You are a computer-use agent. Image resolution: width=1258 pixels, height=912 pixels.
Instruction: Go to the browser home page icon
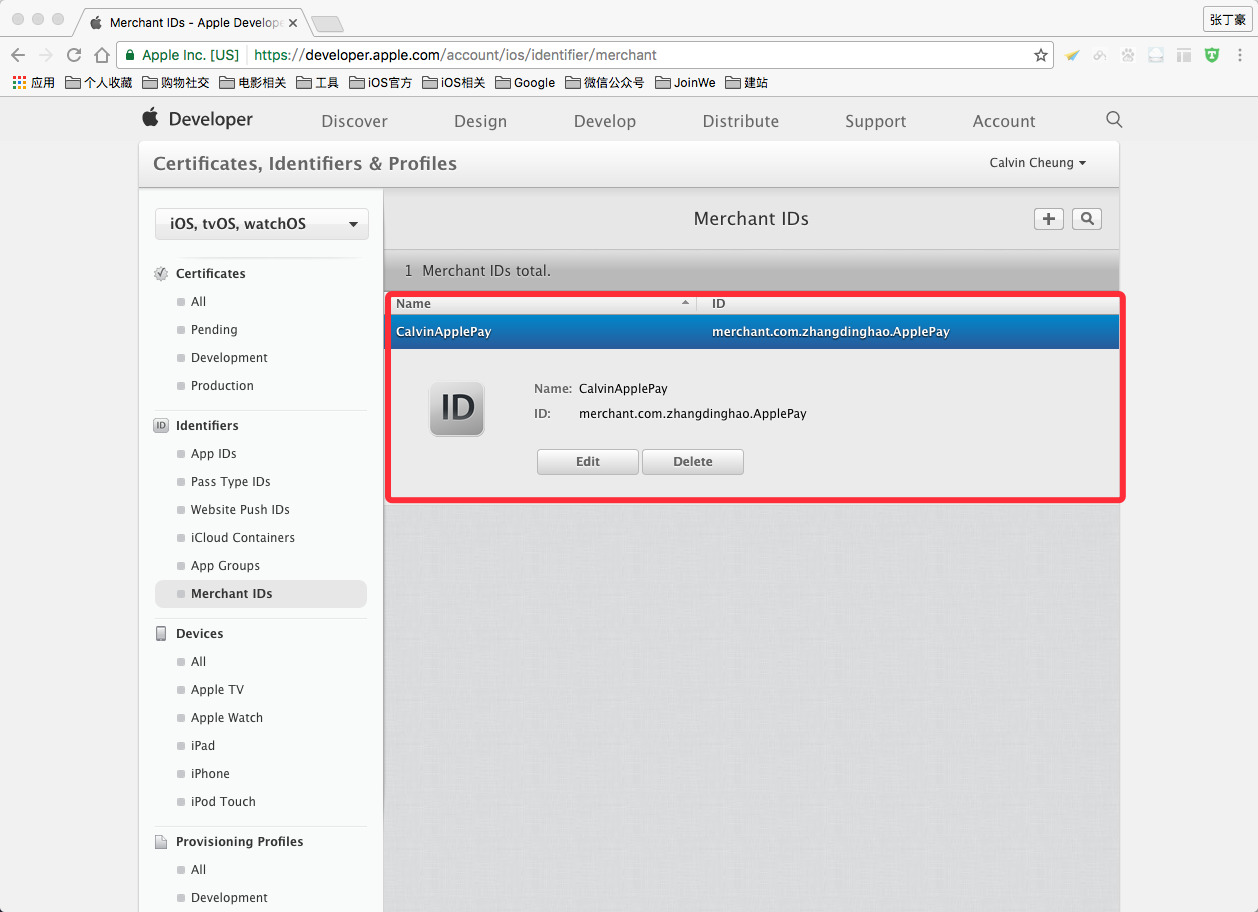tap(101, 55)
